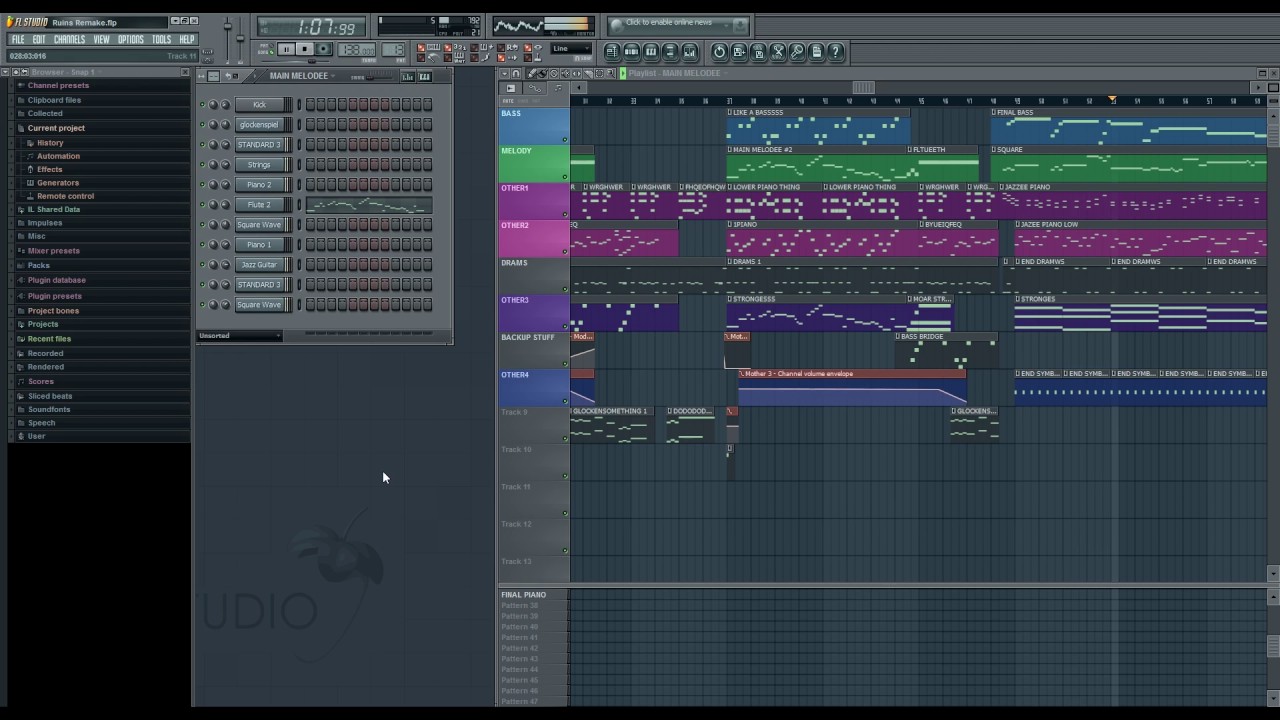This screenshot has height=720, width=1280.
Task: Play the playlist with green arrow
Action: (622, 74)
